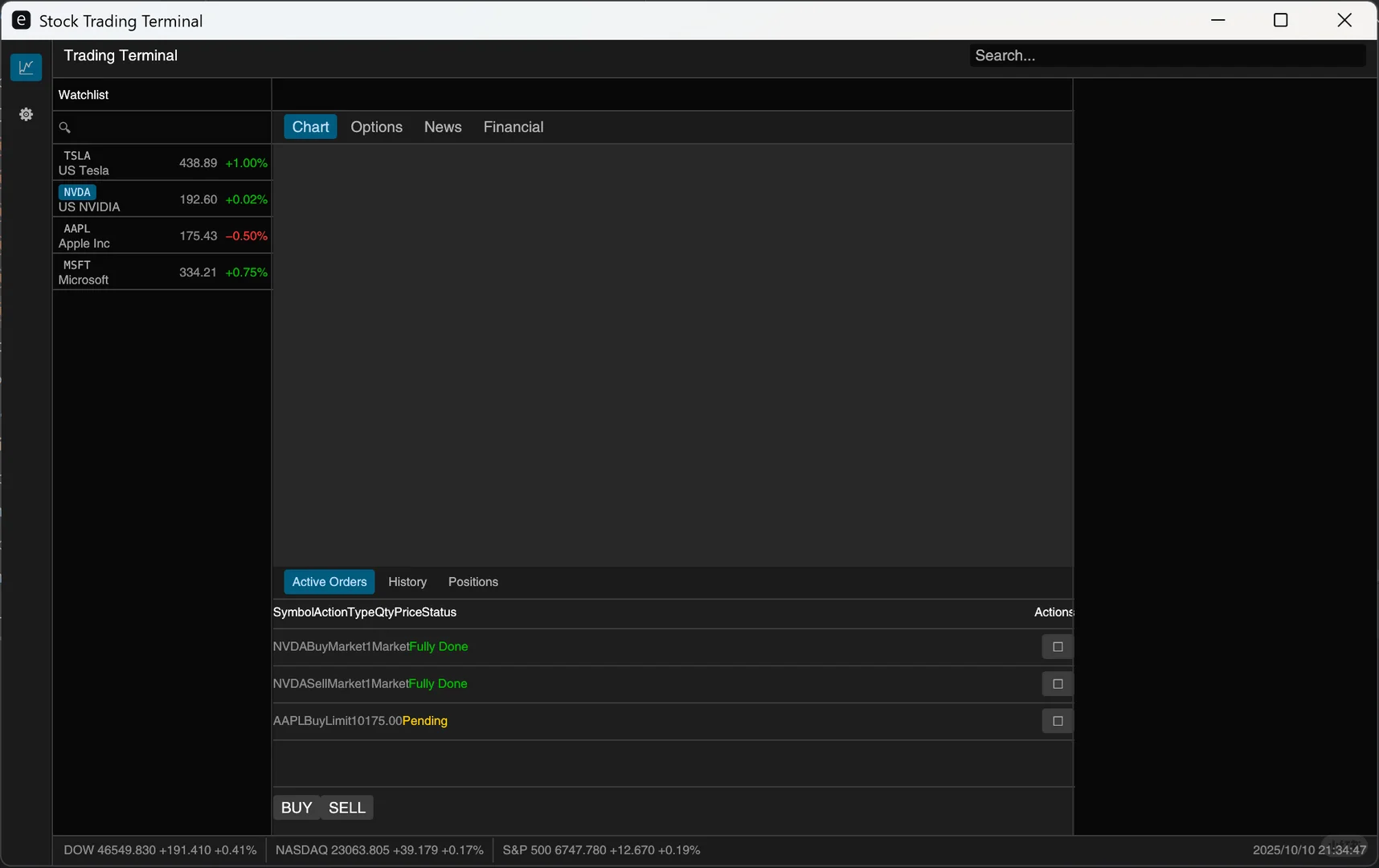Click the date and time in the status bar
The image size is (1379, 868).
click(x=1309, y=850)
